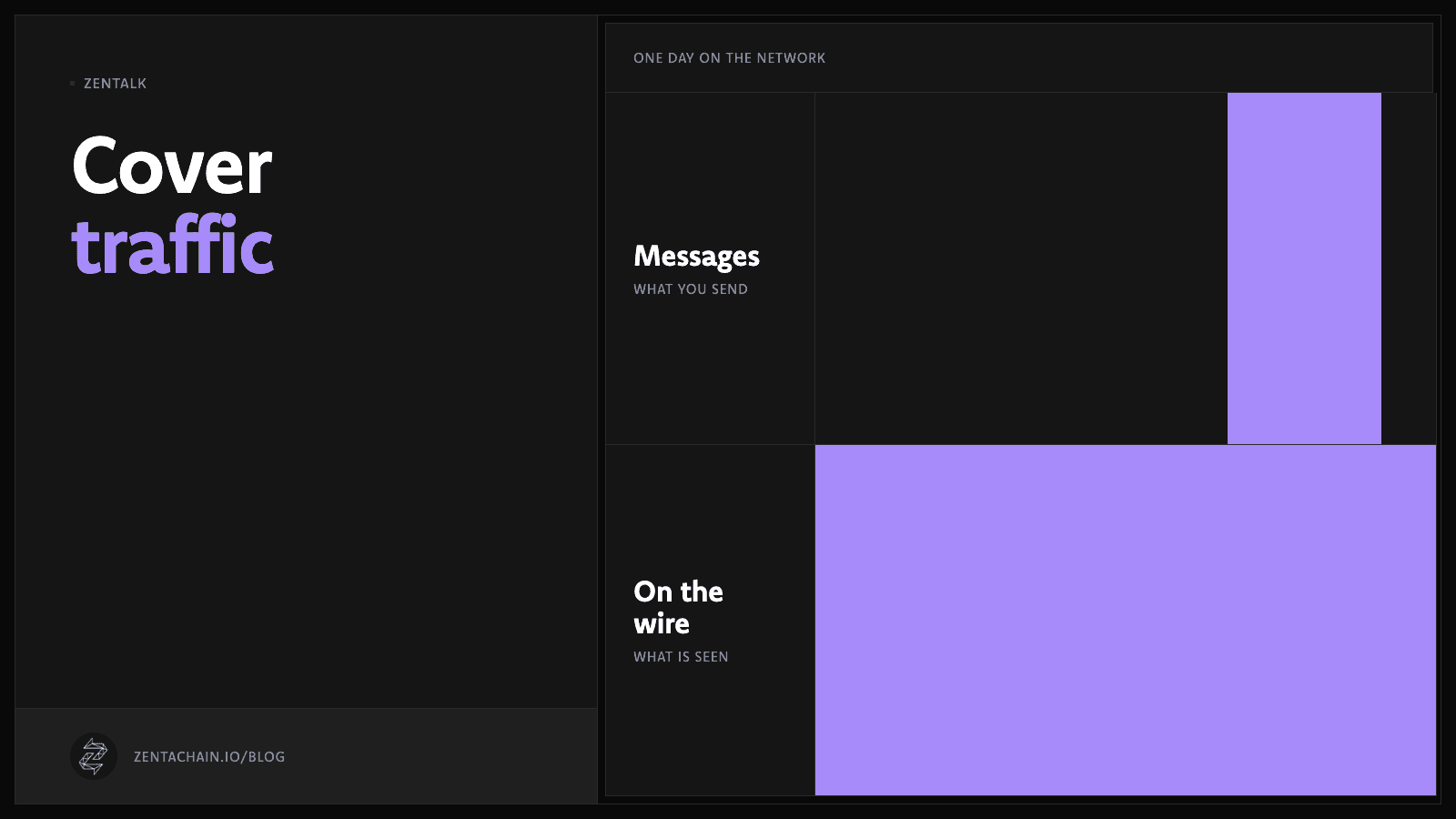Click the 'WHAT YOU SEND' caption

click(691, 289)
